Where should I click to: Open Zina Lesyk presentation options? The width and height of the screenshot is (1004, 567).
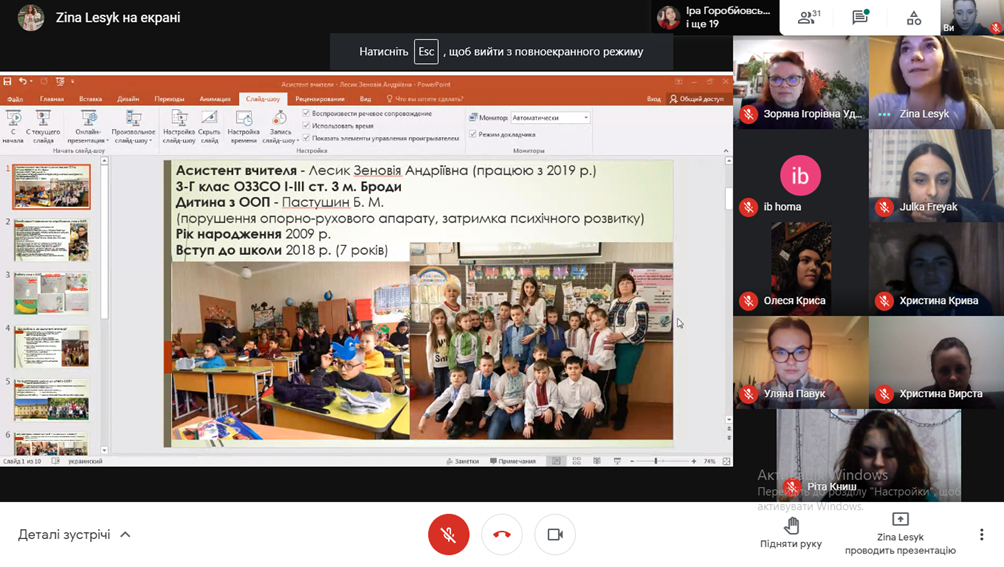pyautogui.click(x=900, y=534)
